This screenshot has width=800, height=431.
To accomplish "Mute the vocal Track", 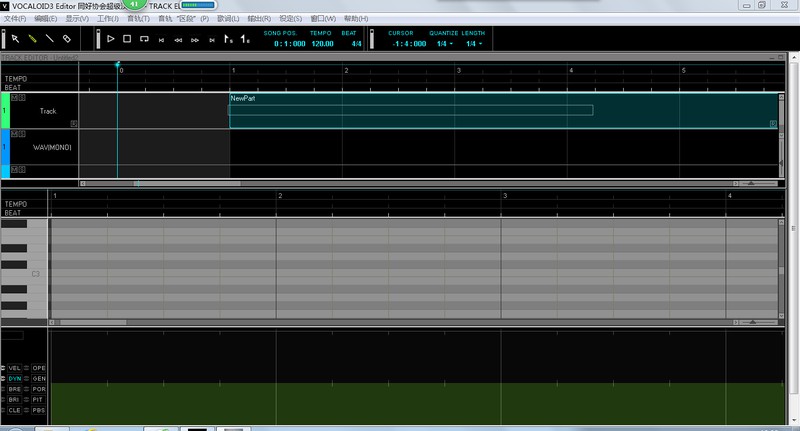I will tap(14, 97).
